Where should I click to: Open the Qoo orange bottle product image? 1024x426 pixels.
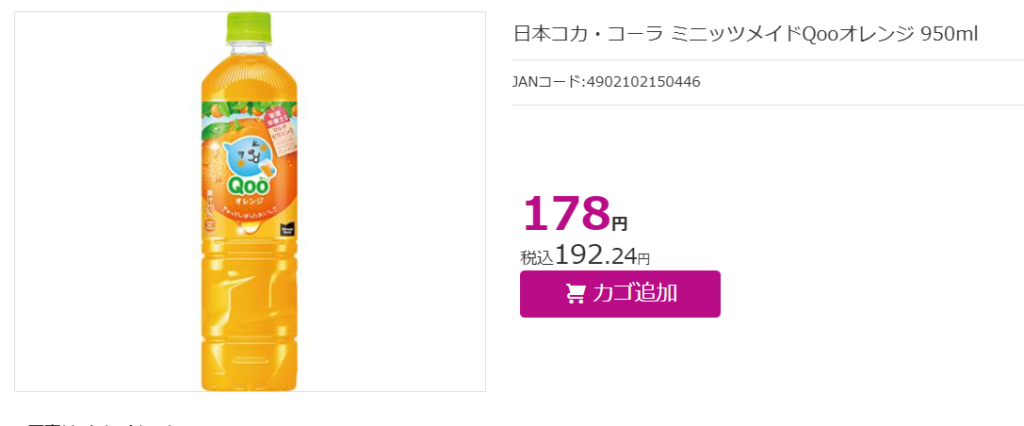(x=250, y=201)
